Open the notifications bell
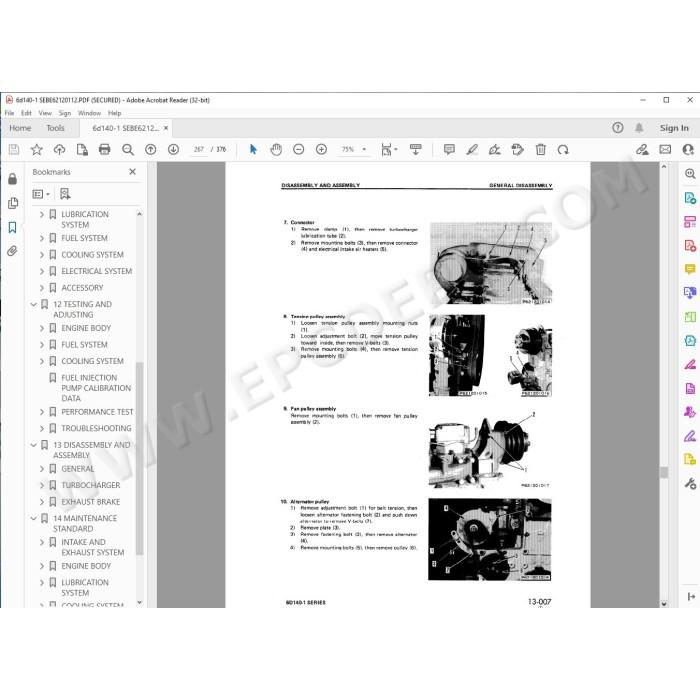 pos(639,128)
